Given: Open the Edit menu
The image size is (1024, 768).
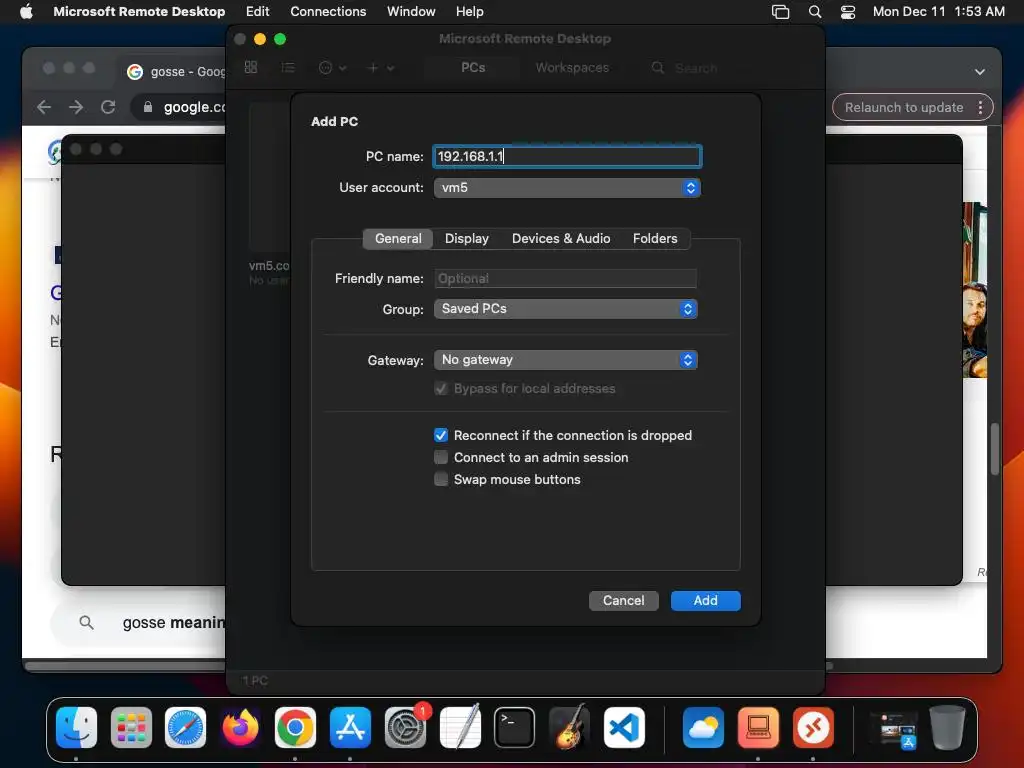Looking at the screenshot, I should [257, 11].
